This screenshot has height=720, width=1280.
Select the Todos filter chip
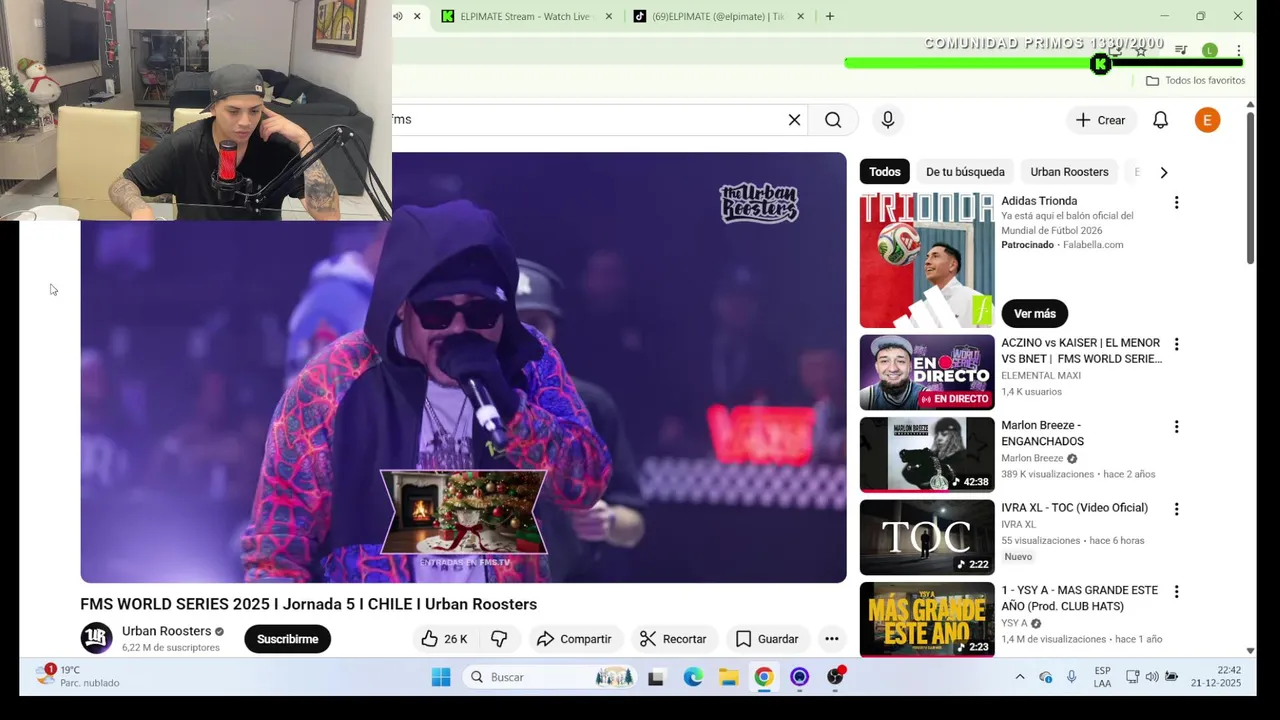click(x=884, y=172)
